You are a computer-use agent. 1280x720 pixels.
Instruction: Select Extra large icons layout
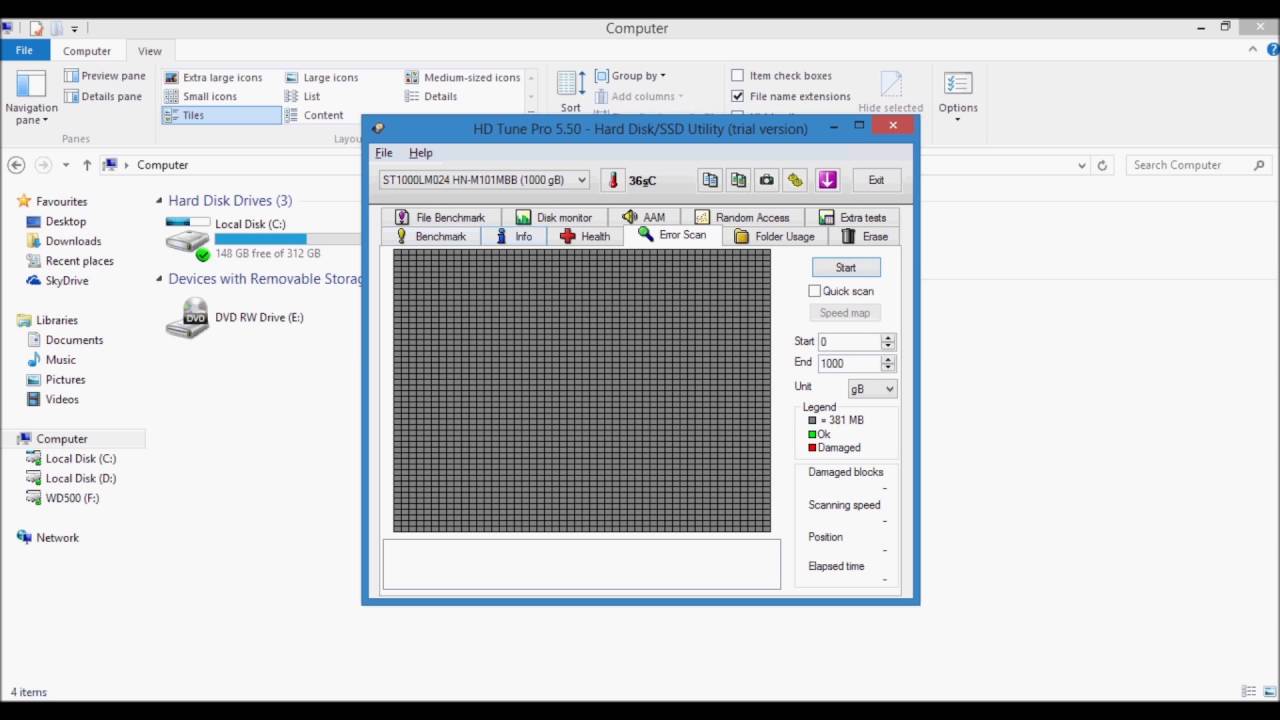(213, 77)
